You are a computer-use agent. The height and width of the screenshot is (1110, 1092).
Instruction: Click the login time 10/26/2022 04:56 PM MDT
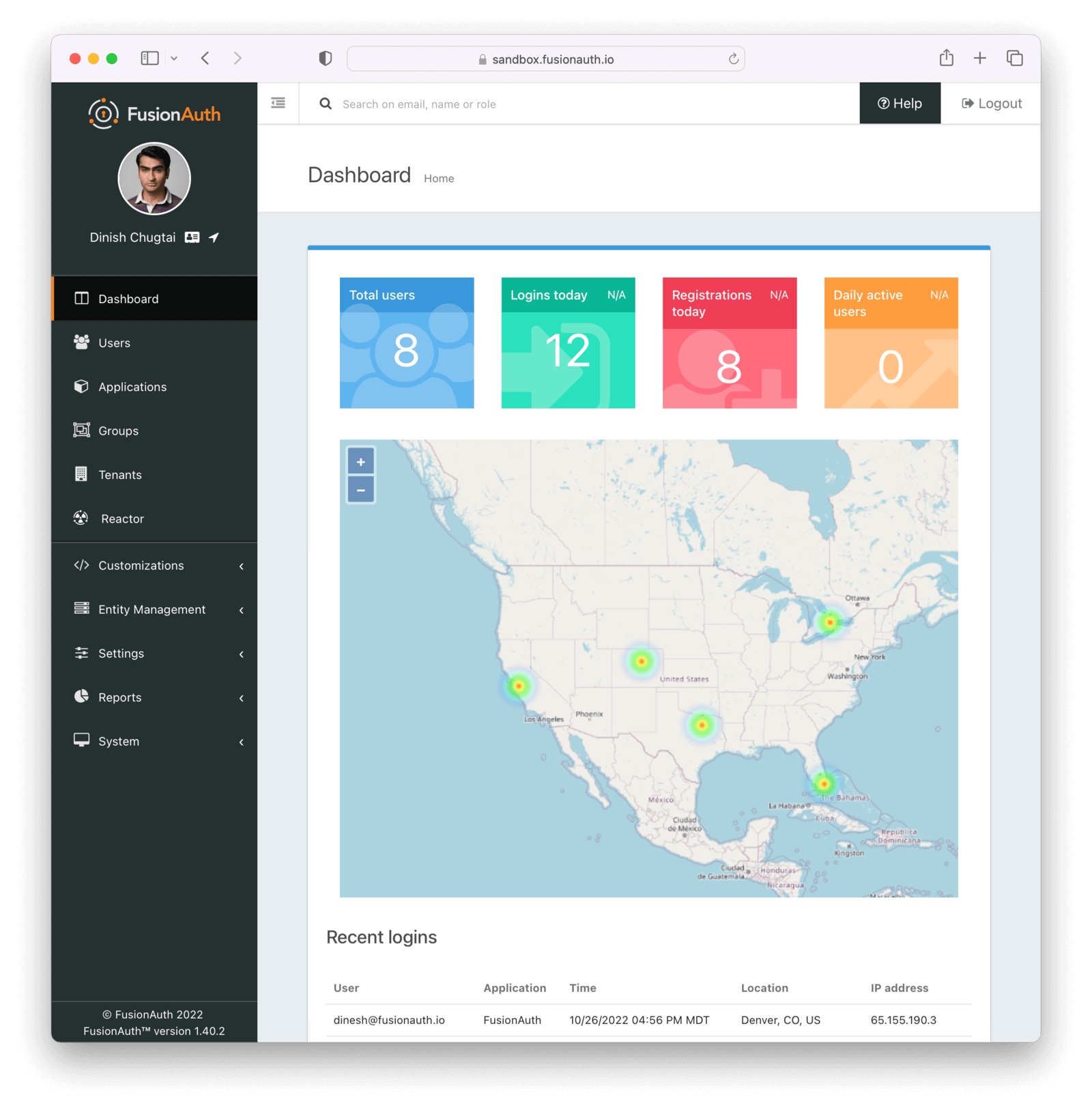pyautogui.click(x=640, y=1020)
